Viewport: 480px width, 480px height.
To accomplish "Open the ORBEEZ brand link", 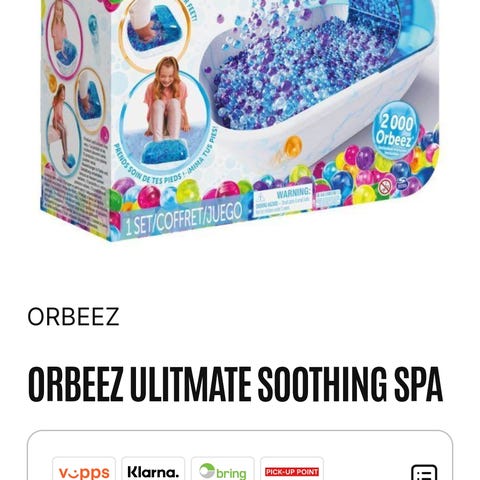I will 73,317.
